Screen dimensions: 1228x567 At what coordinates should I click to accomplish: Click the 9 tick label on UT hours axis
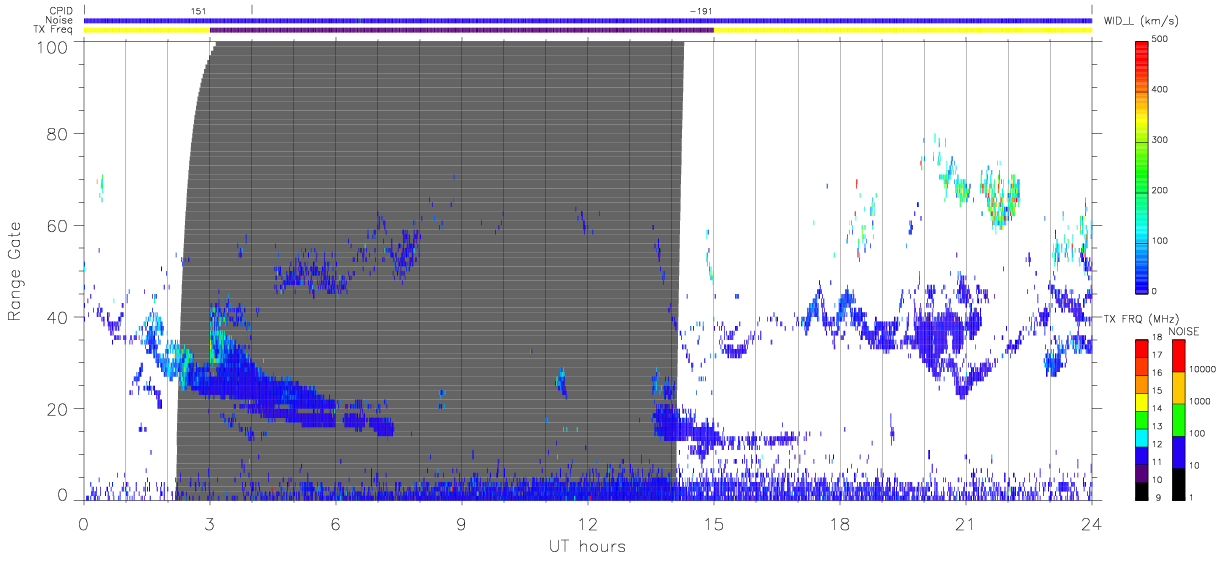pos(462,523)
